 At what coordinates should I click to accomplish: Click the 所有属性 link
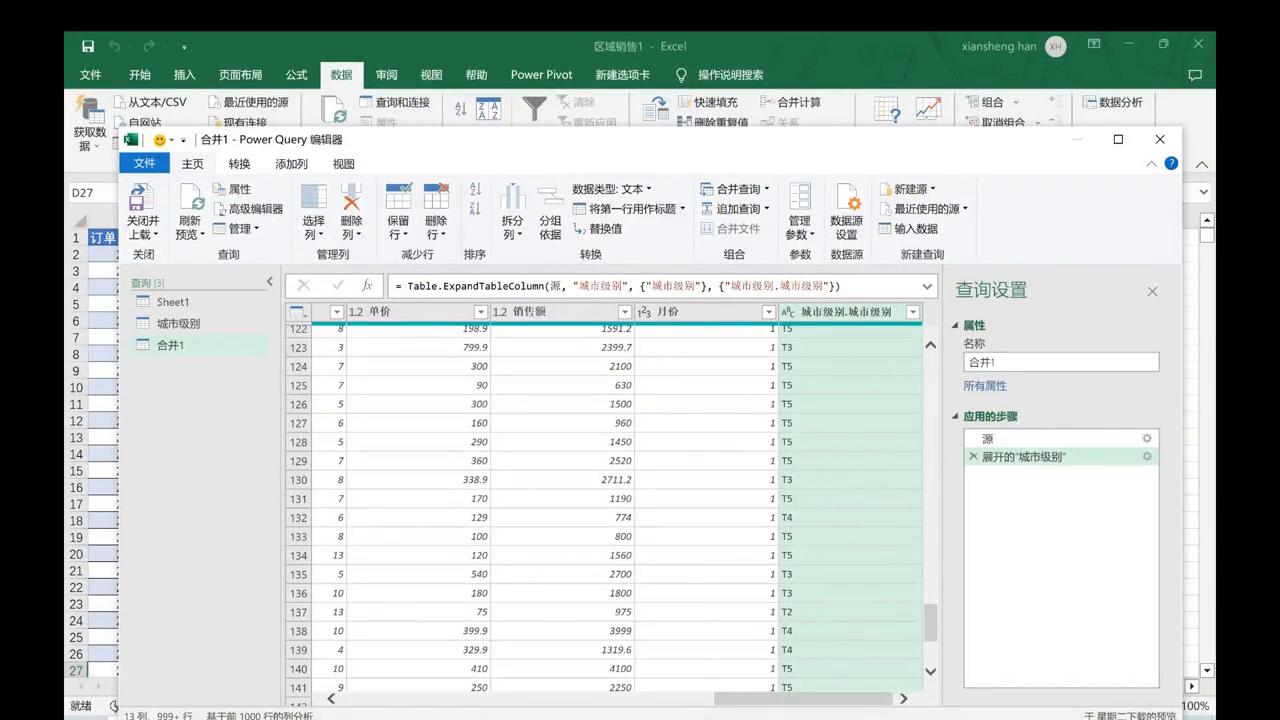(x=985, y=386)
